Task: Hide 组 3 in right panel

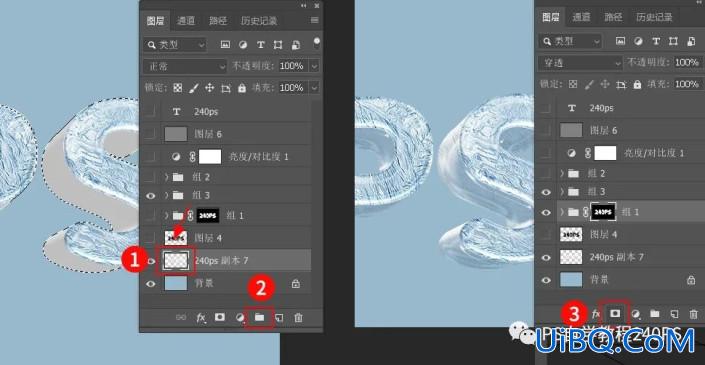Action: pos(546,192)
